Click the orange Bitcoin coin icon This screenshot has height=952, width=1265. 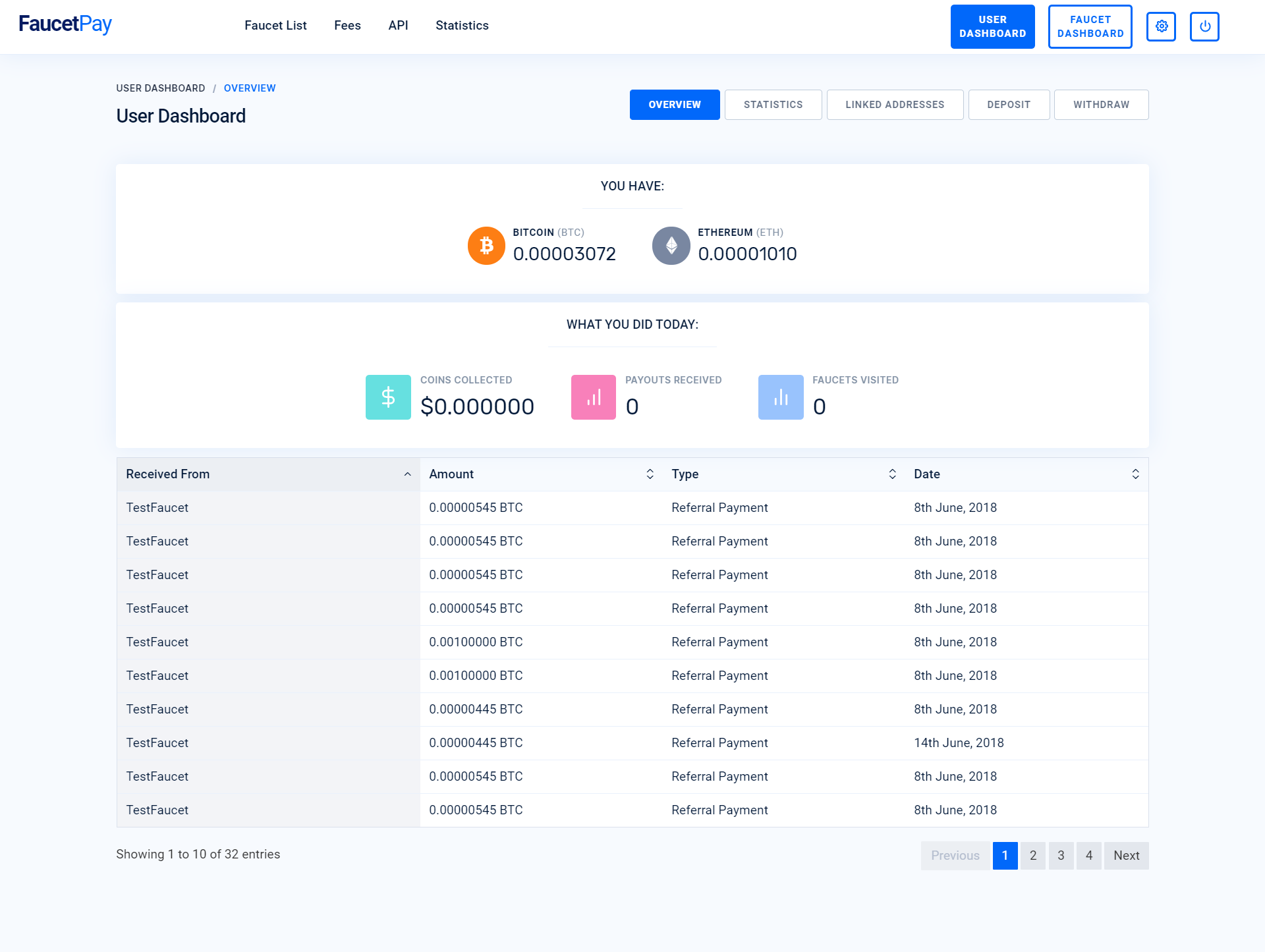pos(486,246)
